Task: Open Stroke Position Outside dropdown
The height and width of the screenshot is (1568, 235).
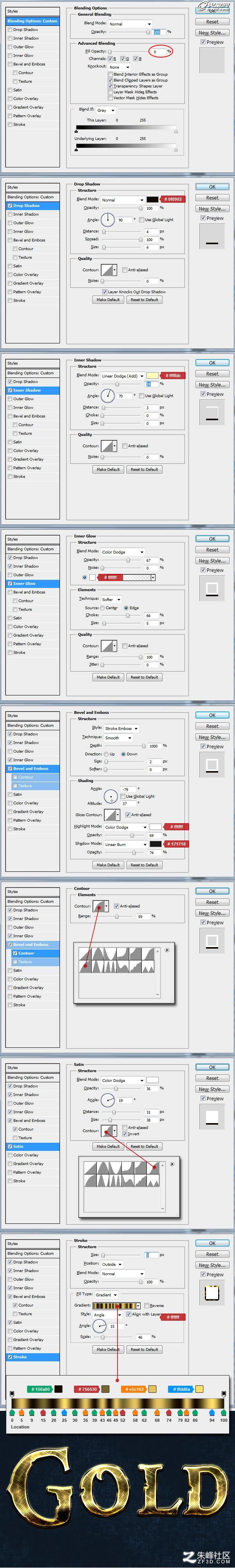Action: (111, 1264)
